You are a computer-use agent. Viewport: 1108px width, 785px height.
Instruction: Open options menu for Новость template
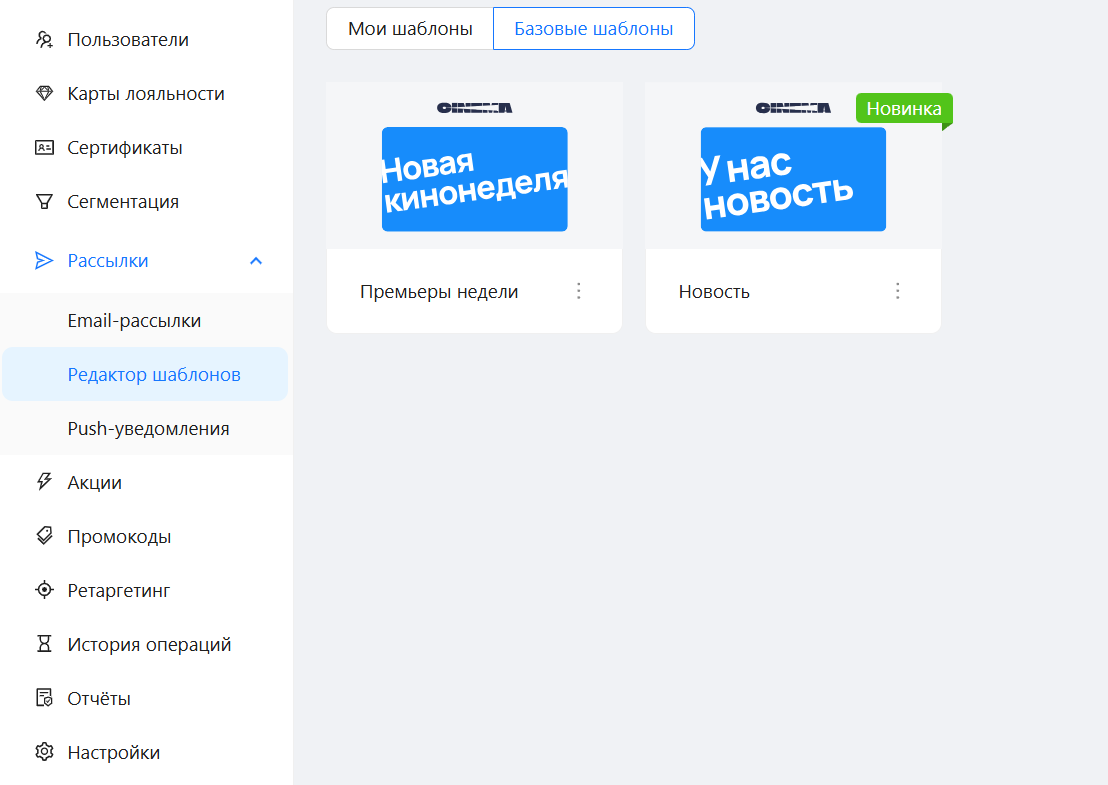point(897,291)
